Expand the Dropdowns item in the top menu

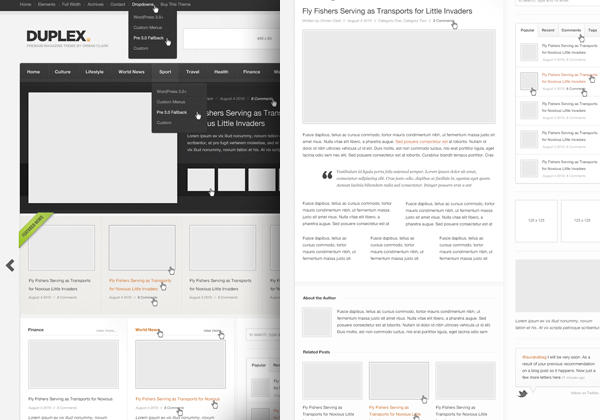click(143, 4)
